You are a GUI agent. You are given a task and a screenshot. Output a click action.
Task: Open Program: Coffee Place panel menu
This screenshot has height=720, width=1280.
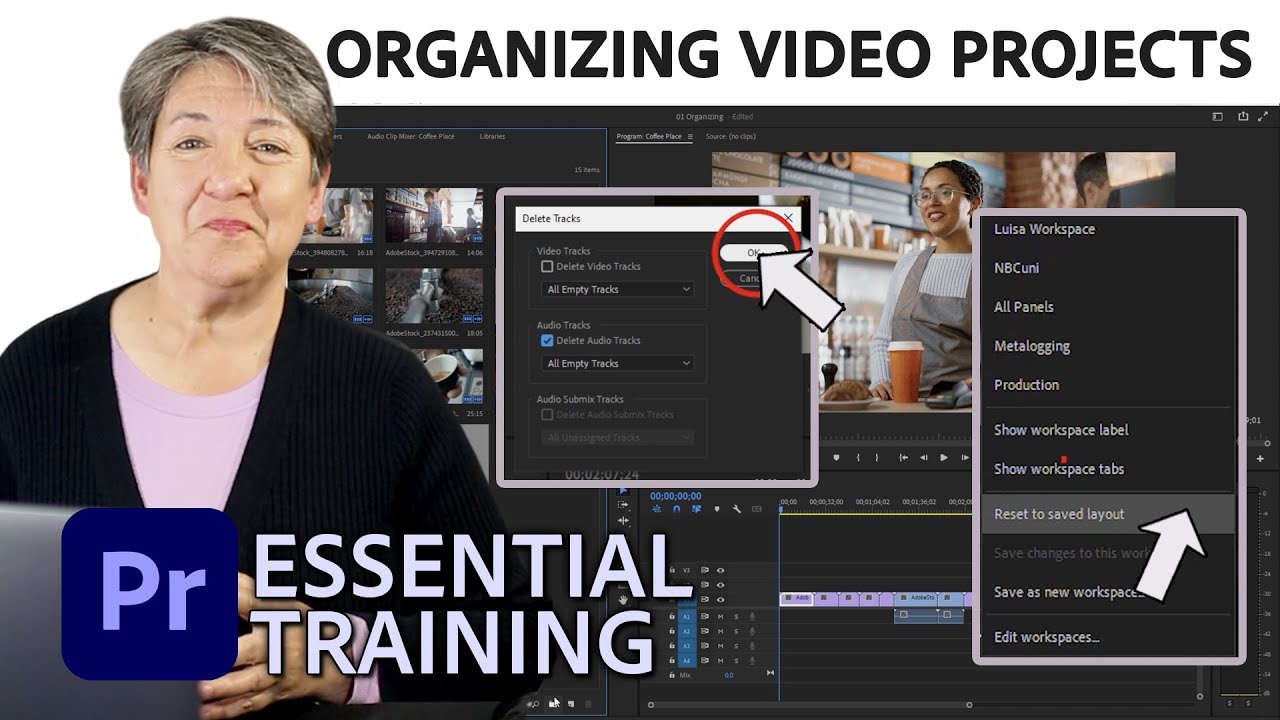690,137
